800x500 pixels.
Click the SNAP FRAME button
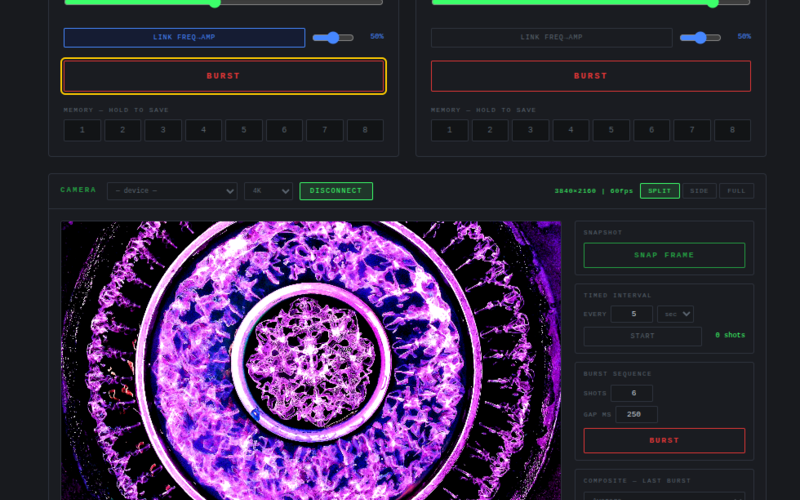point(664,255)
